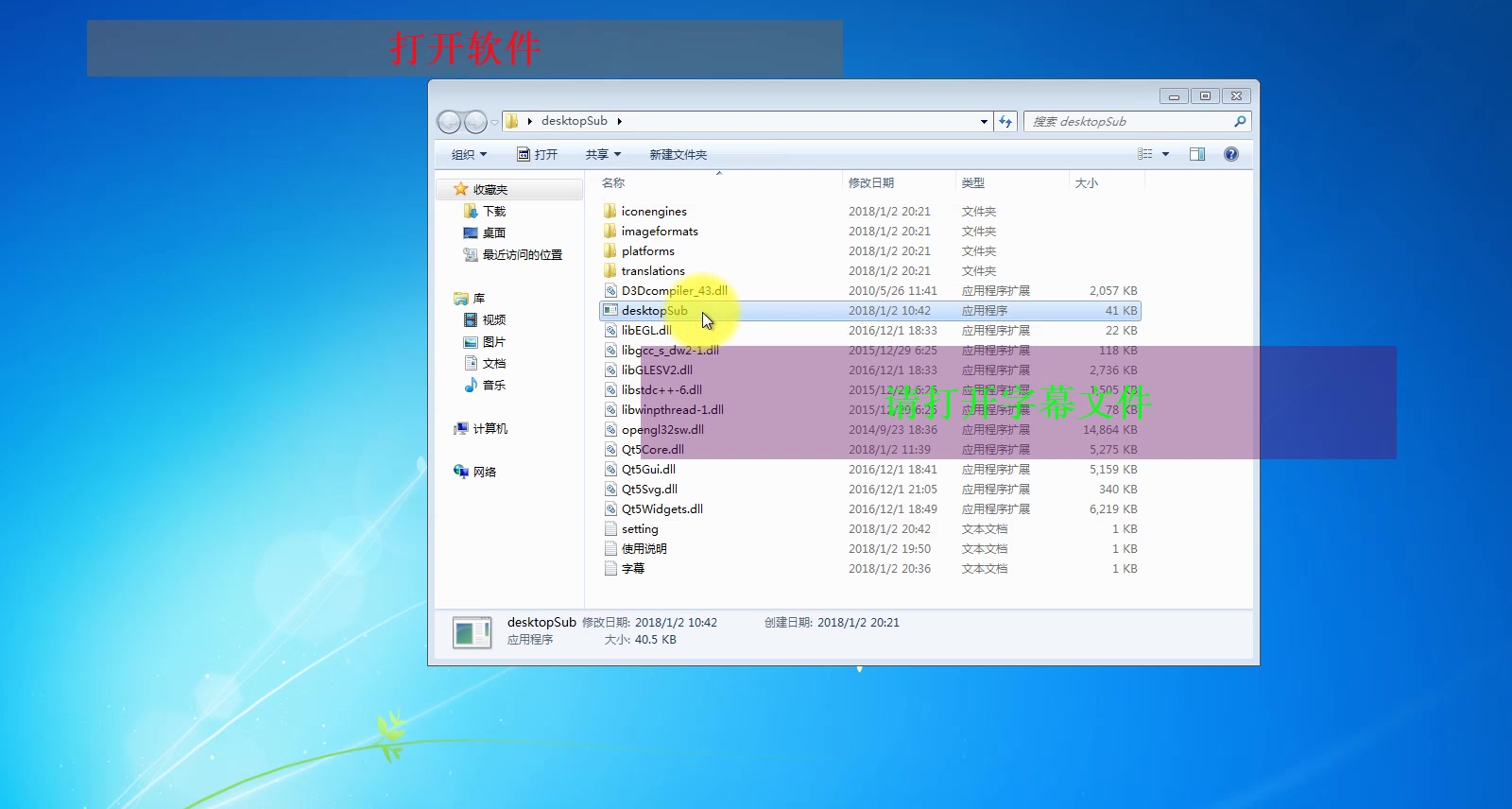Click the change view icon
Screen dimensions: 1512x809
[1145, 154]
